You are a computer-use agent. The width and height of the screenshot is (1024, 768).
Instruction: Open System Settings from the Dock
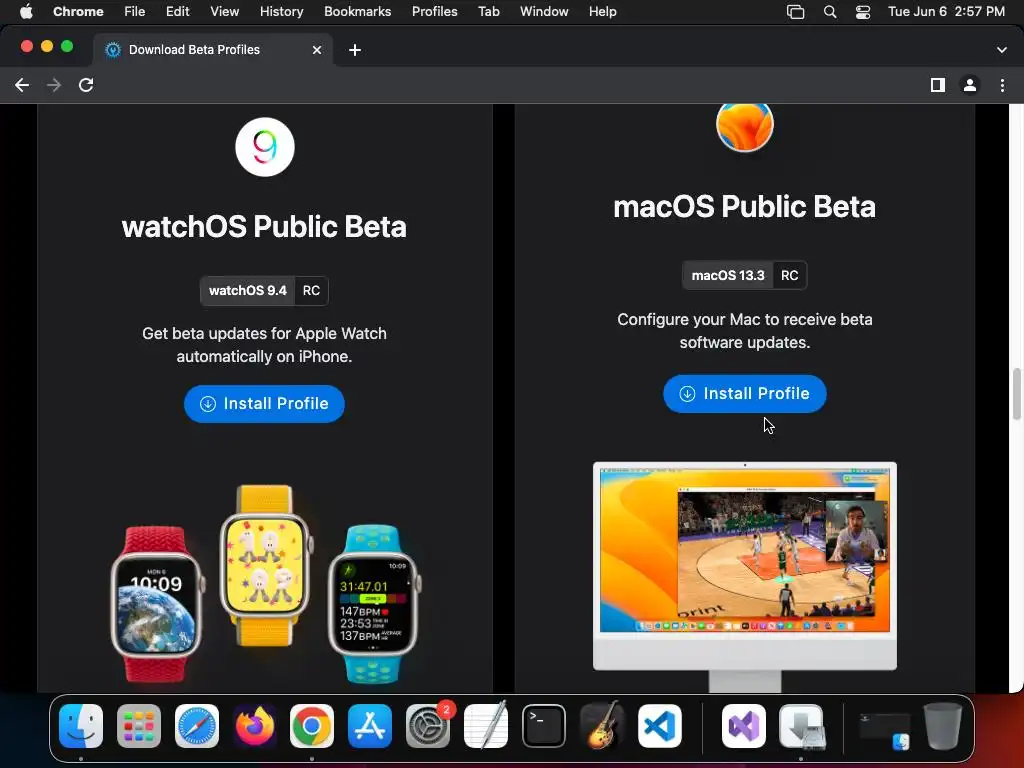coord(428,726)
